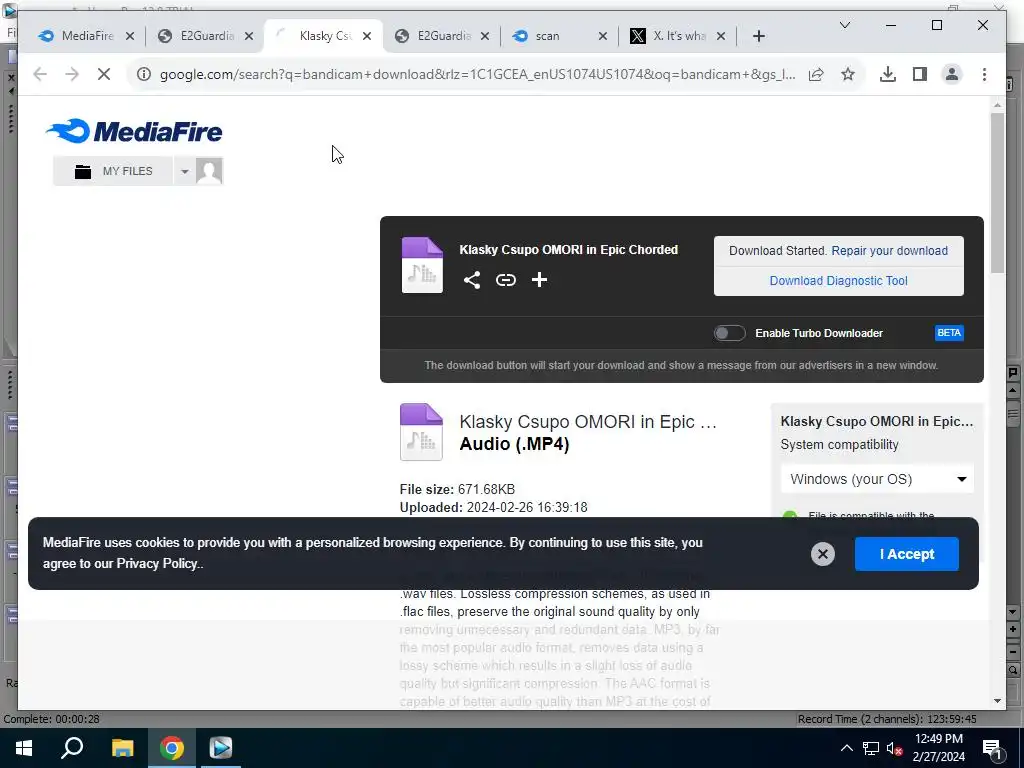Open Chrome three-dot menu
This screenshot has width=1024, height=768.
click(984, 74)
